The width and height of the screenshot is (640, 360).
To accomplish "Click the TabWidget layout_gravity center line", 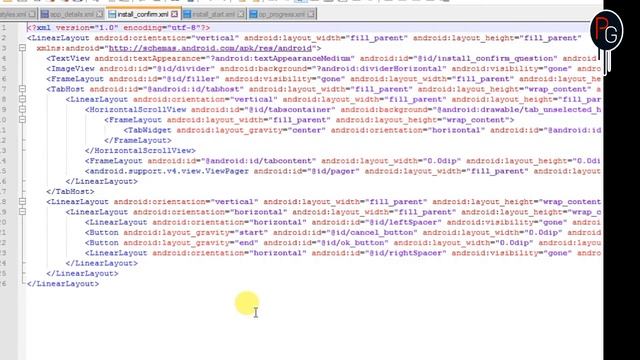I will pos(363,130).
